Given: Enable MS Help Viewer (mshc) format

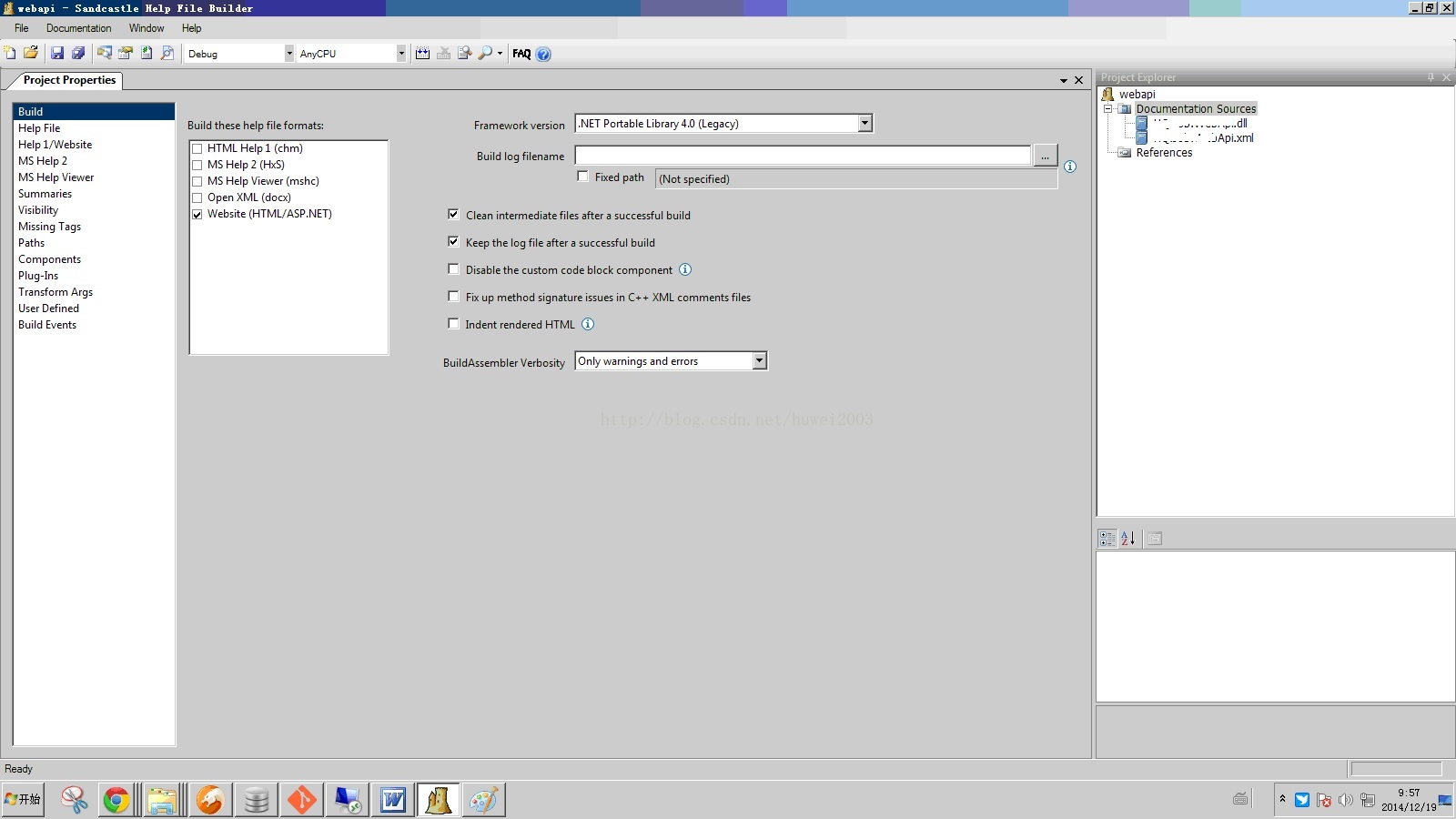Looking at the screenshot, I should pos(197,181).
